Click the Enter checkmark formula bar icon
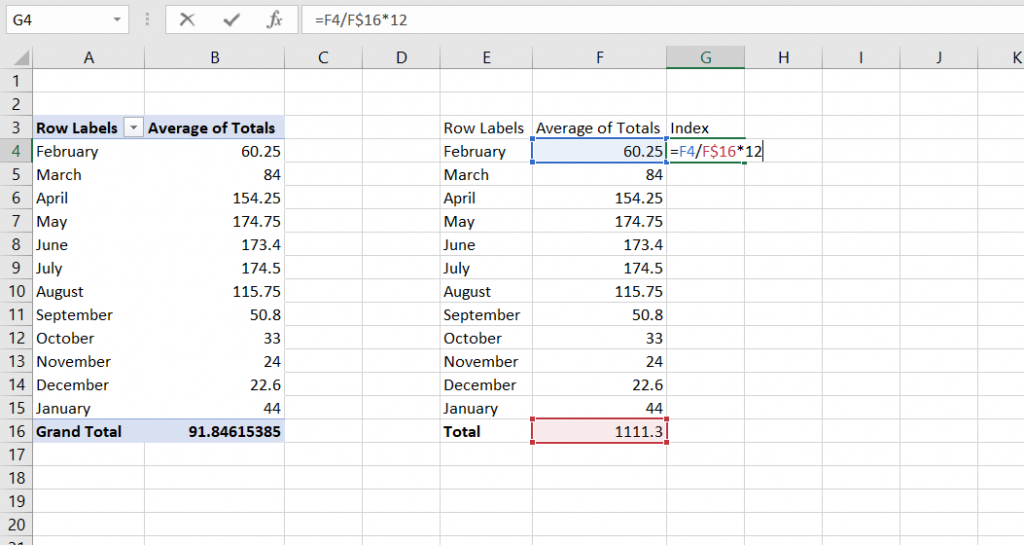 tap(231, 20)
